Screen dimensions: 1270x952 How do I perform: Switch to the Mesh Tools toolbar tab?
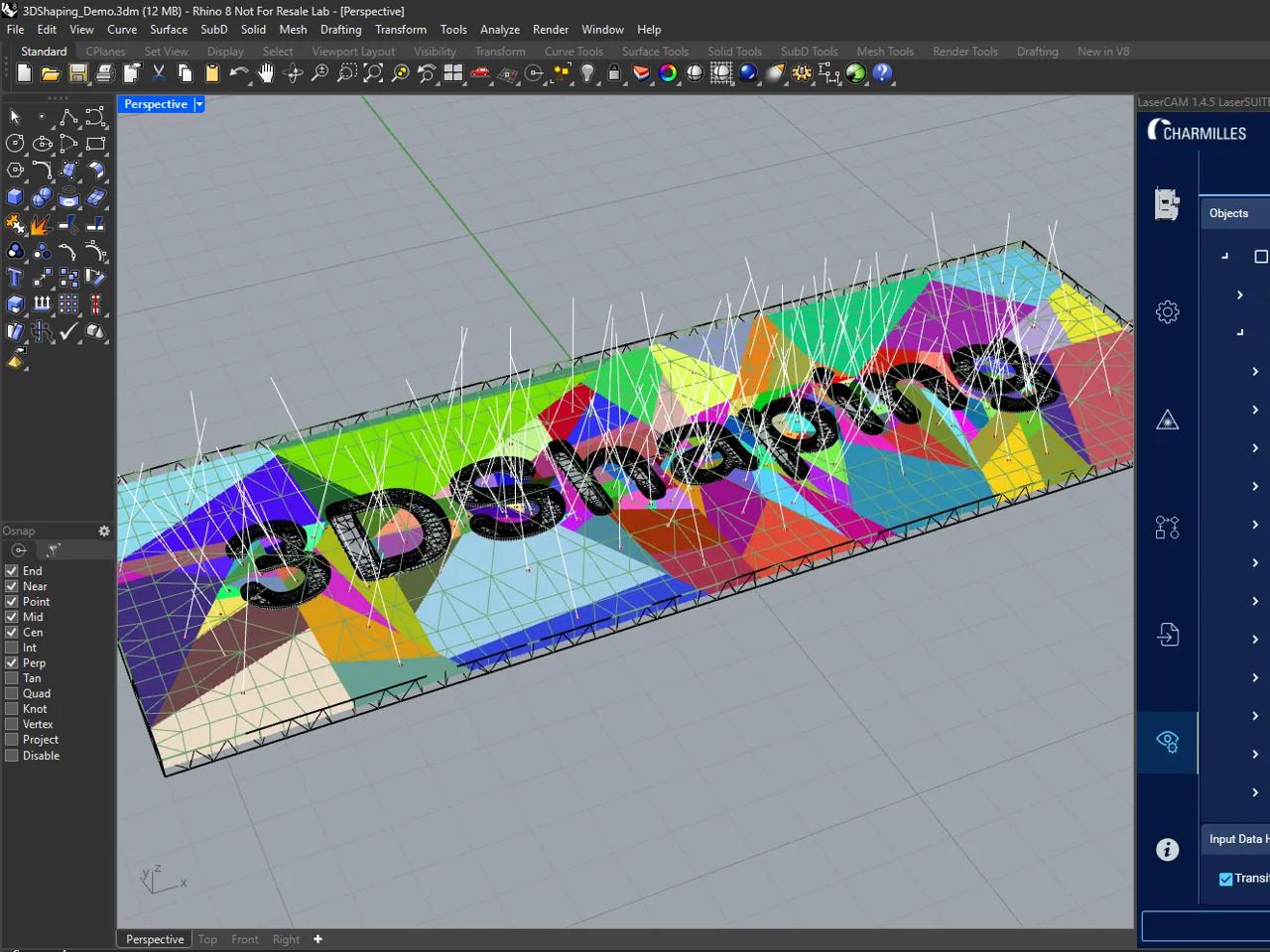click(885, 52)
